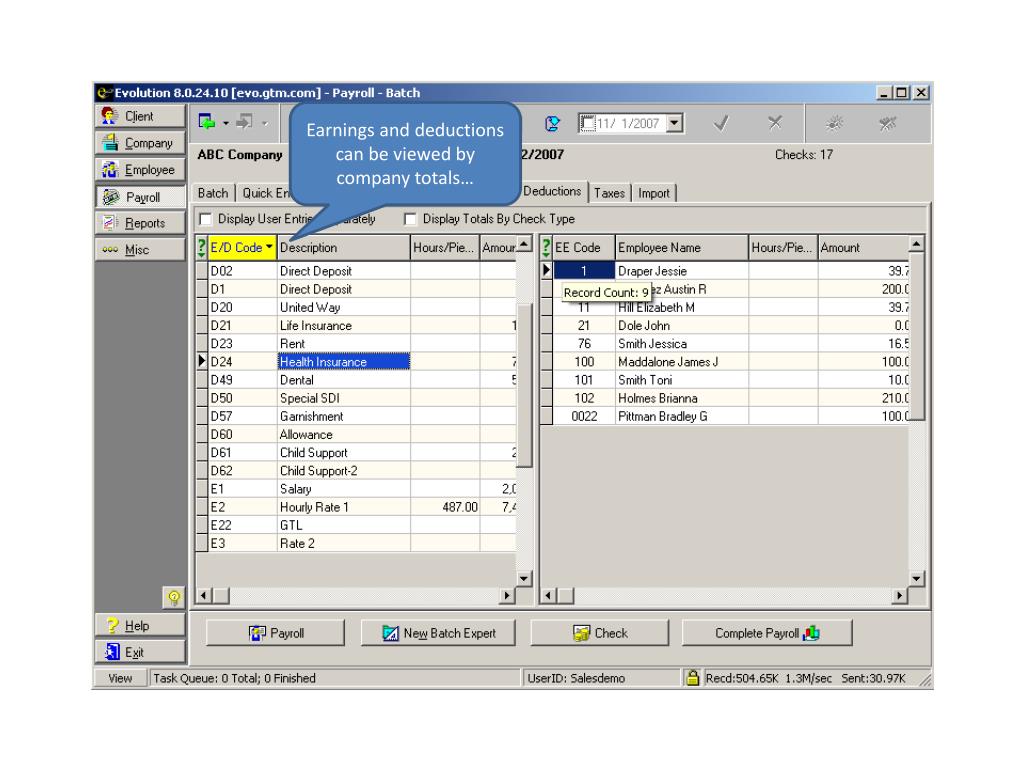Select the Health Insurance row
This screenshot has height=768, width=1024.
point(357,362)
